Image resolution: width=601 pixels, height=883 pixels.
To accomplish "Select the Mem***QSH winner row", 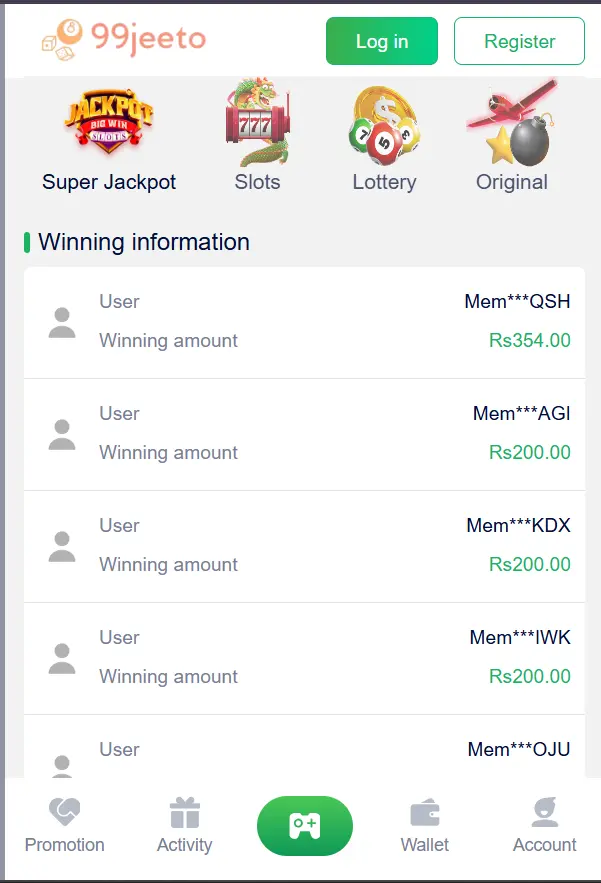I will pos(305,323).
